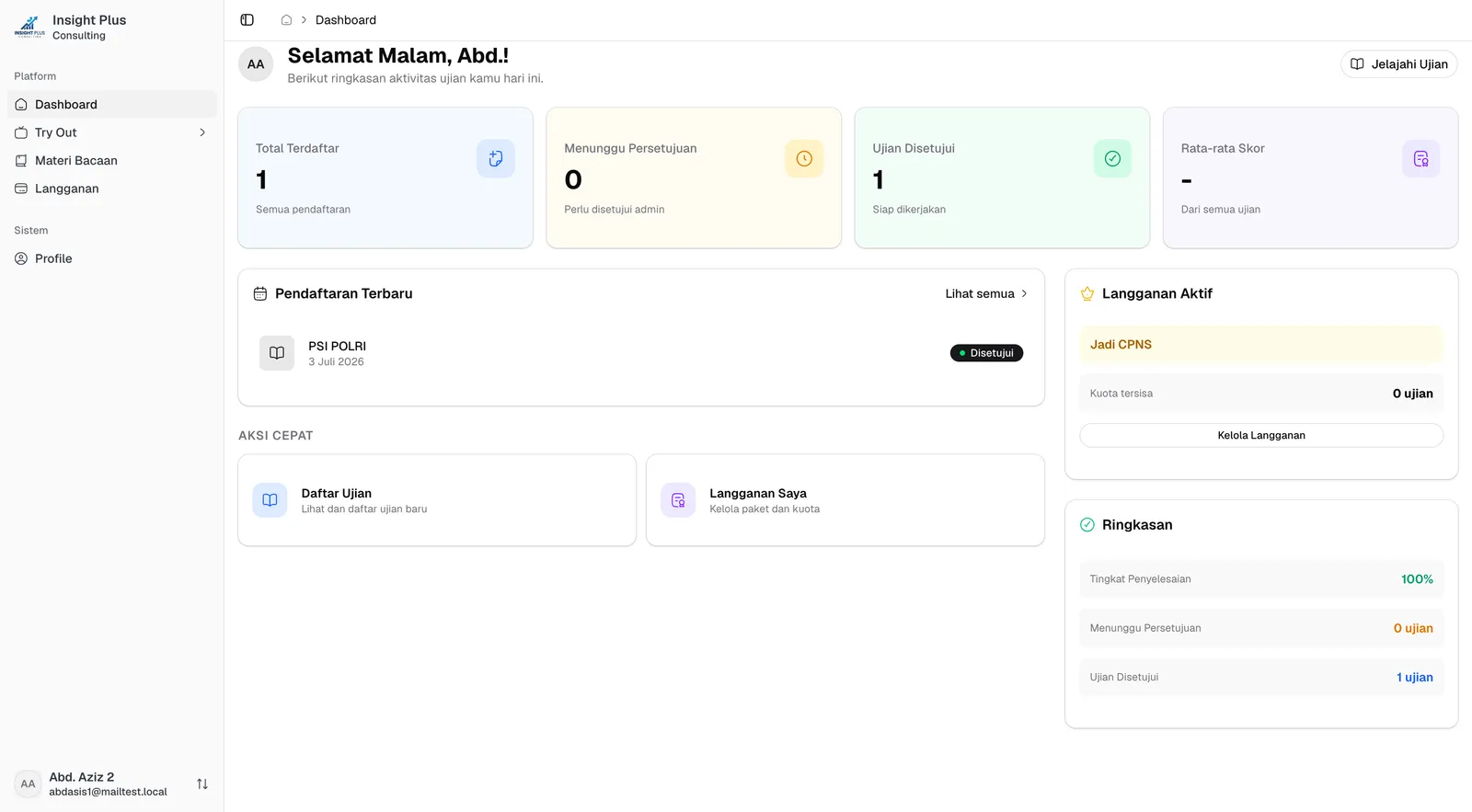The width and height of the screenshot is (1472, 812).
Task: Click the Kuota tersisa row
Action: point(1261,394)
